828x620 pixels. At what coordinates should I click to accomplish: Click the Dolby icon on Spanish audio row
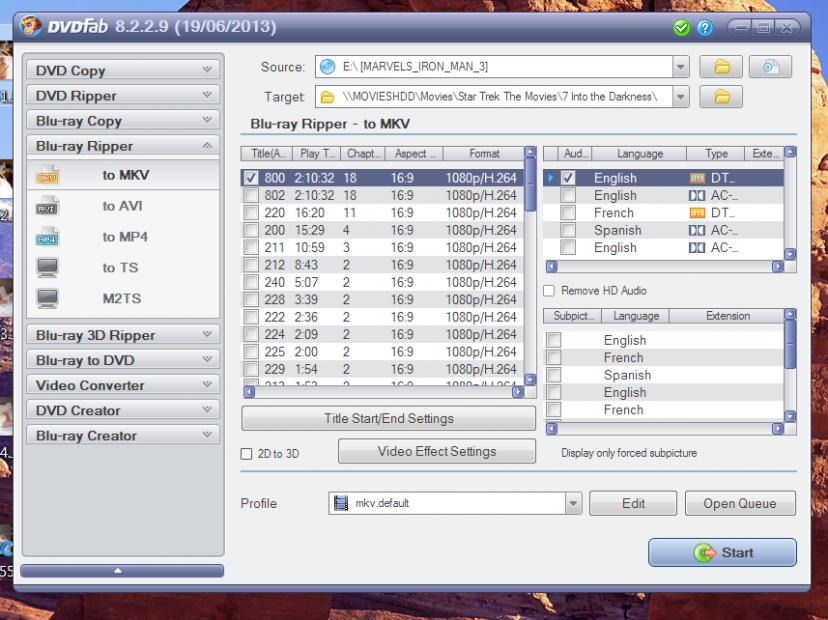[x=697, y=230]
